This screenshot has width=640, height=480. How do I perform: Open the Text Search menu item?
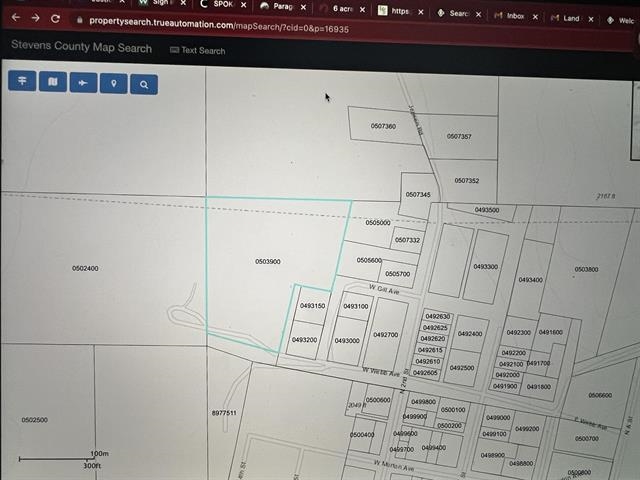point(198,50)
